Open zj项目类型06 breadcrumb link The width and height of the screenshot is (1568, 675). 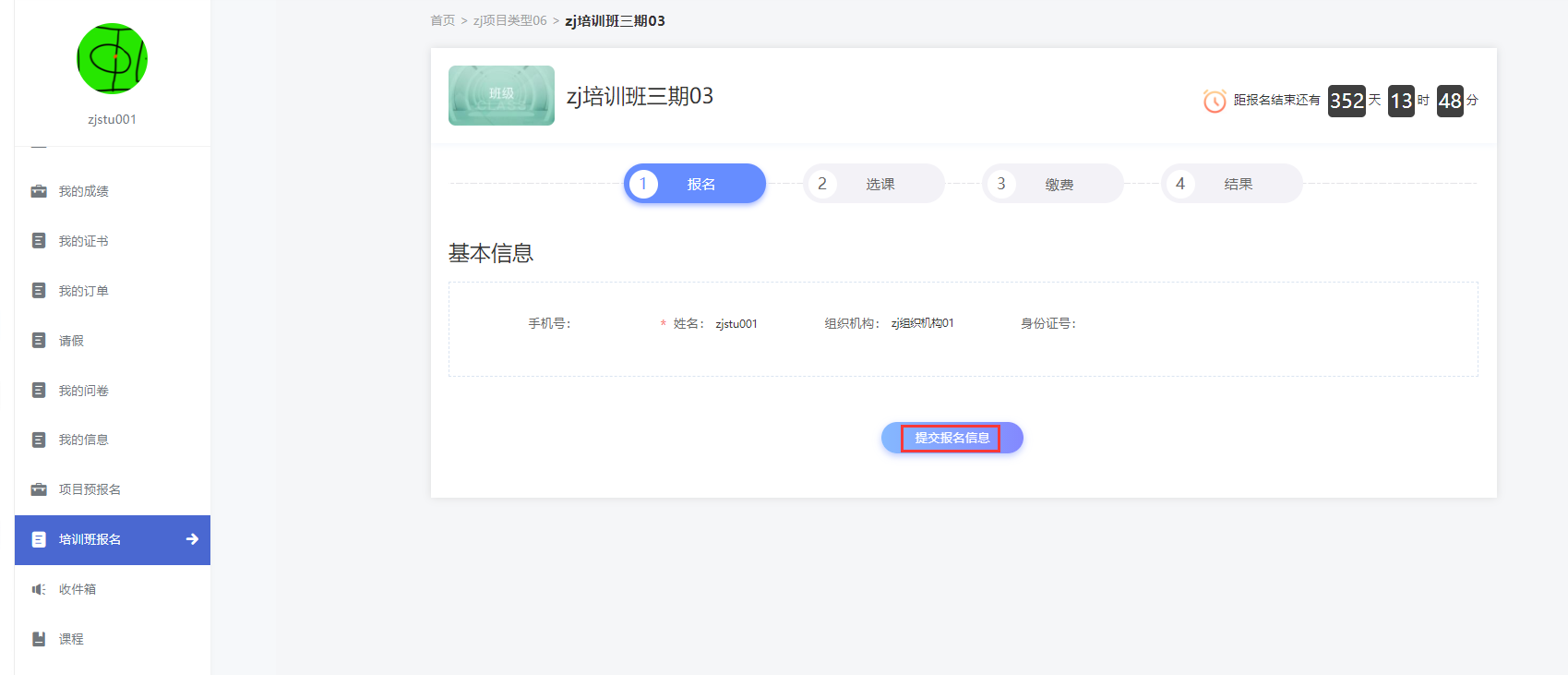(x=510, y=20)
